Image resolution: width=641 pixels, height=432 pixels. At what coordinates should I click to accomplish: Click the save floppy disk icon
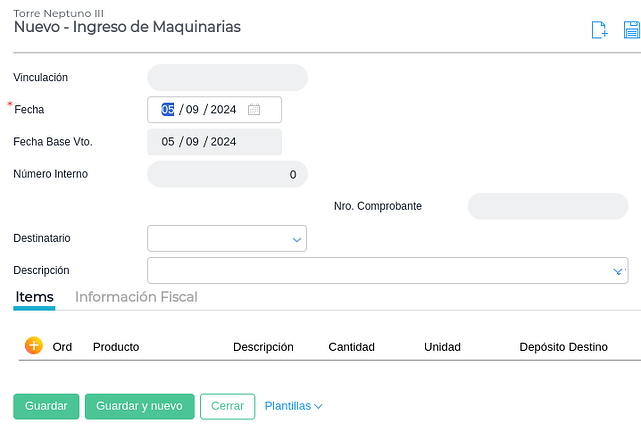point(632,30)
